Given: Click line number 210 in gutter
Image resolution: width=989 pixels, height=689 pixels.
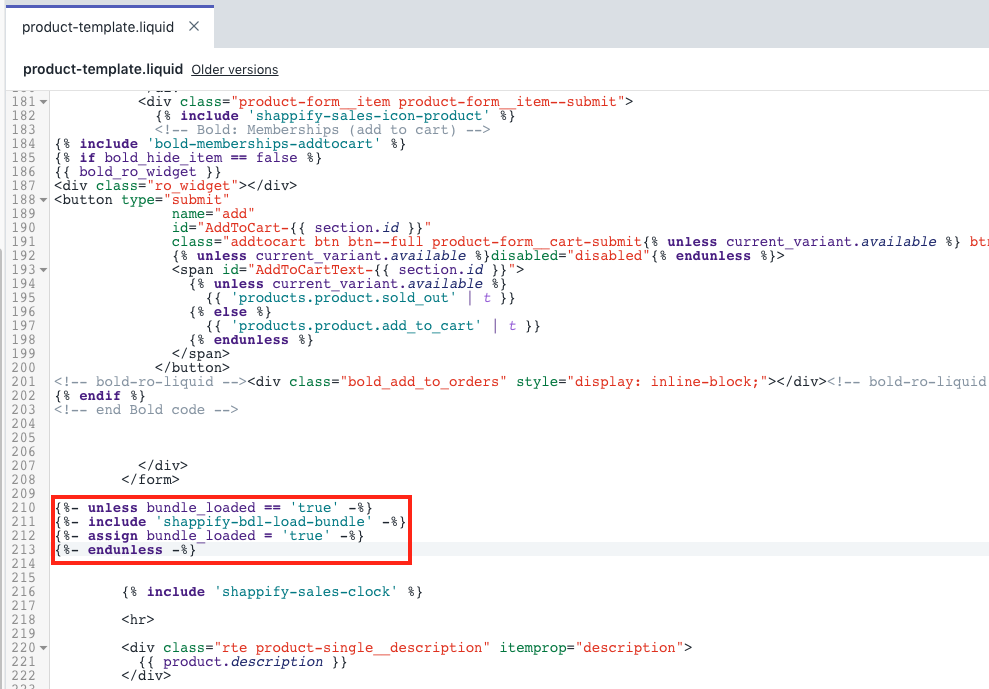Looking at the screenshot, I should pos(23,508).
